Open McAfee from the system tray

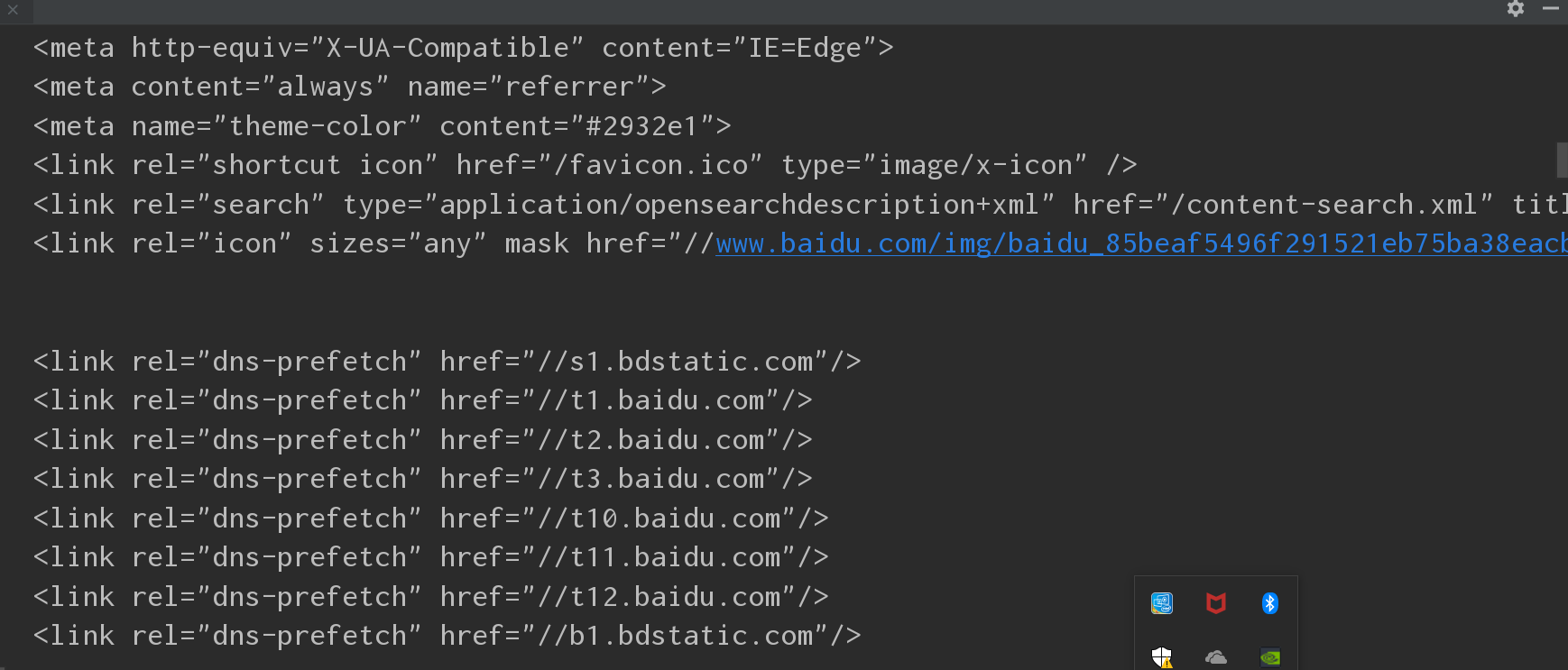(x=1216, y=603)
